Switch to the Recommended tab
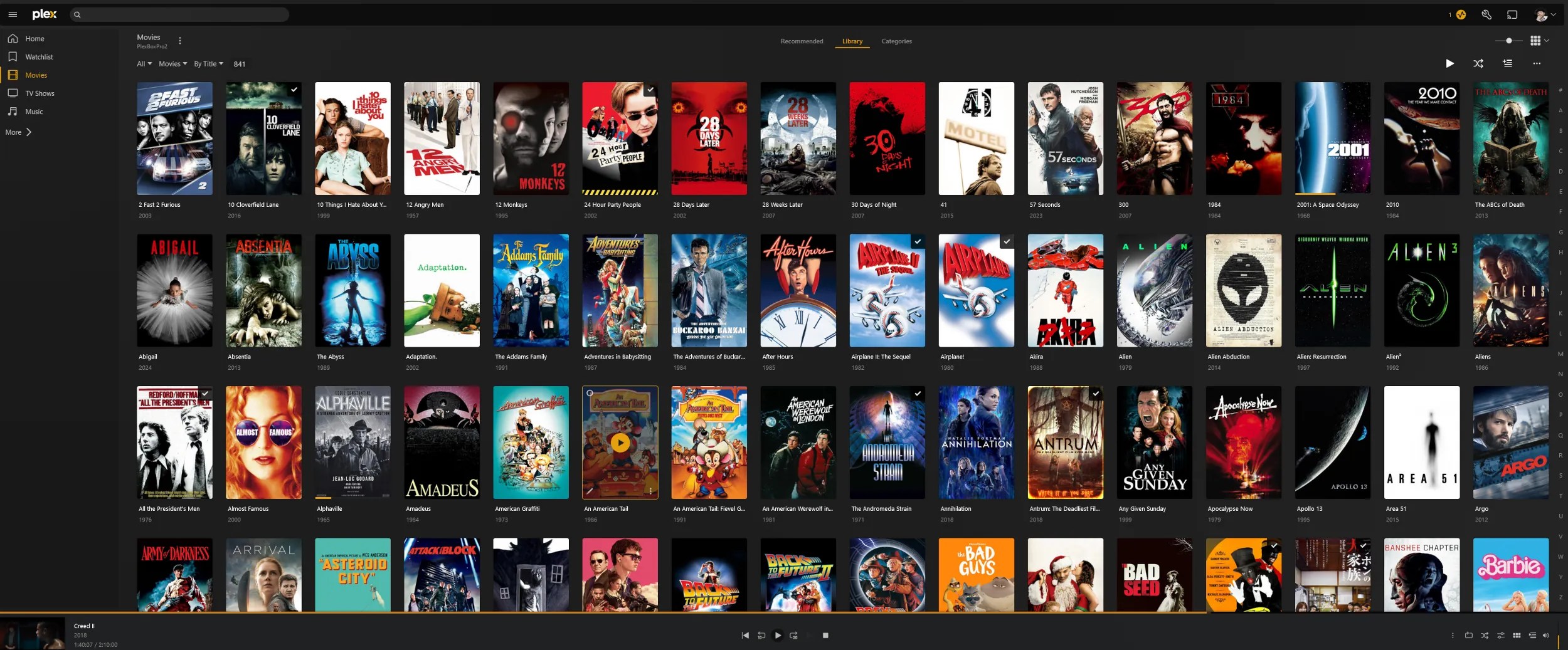1568x650 pixels. [x=802, y=41]
